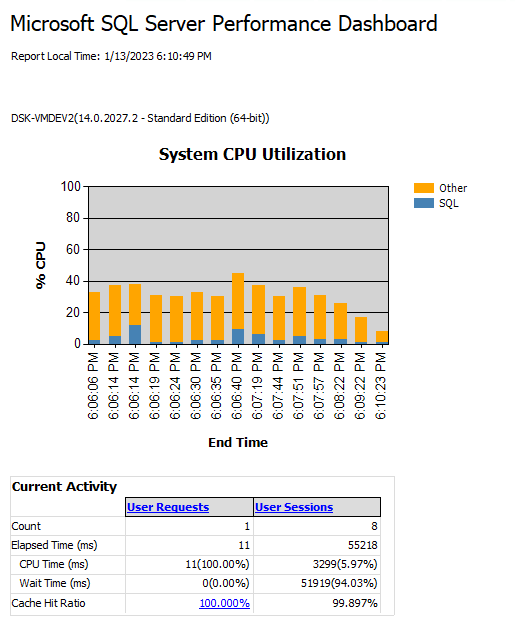Click the Wait Time (ms) row label
The height and width of the screenshot is (640, 515).
[x=55, y=583]
